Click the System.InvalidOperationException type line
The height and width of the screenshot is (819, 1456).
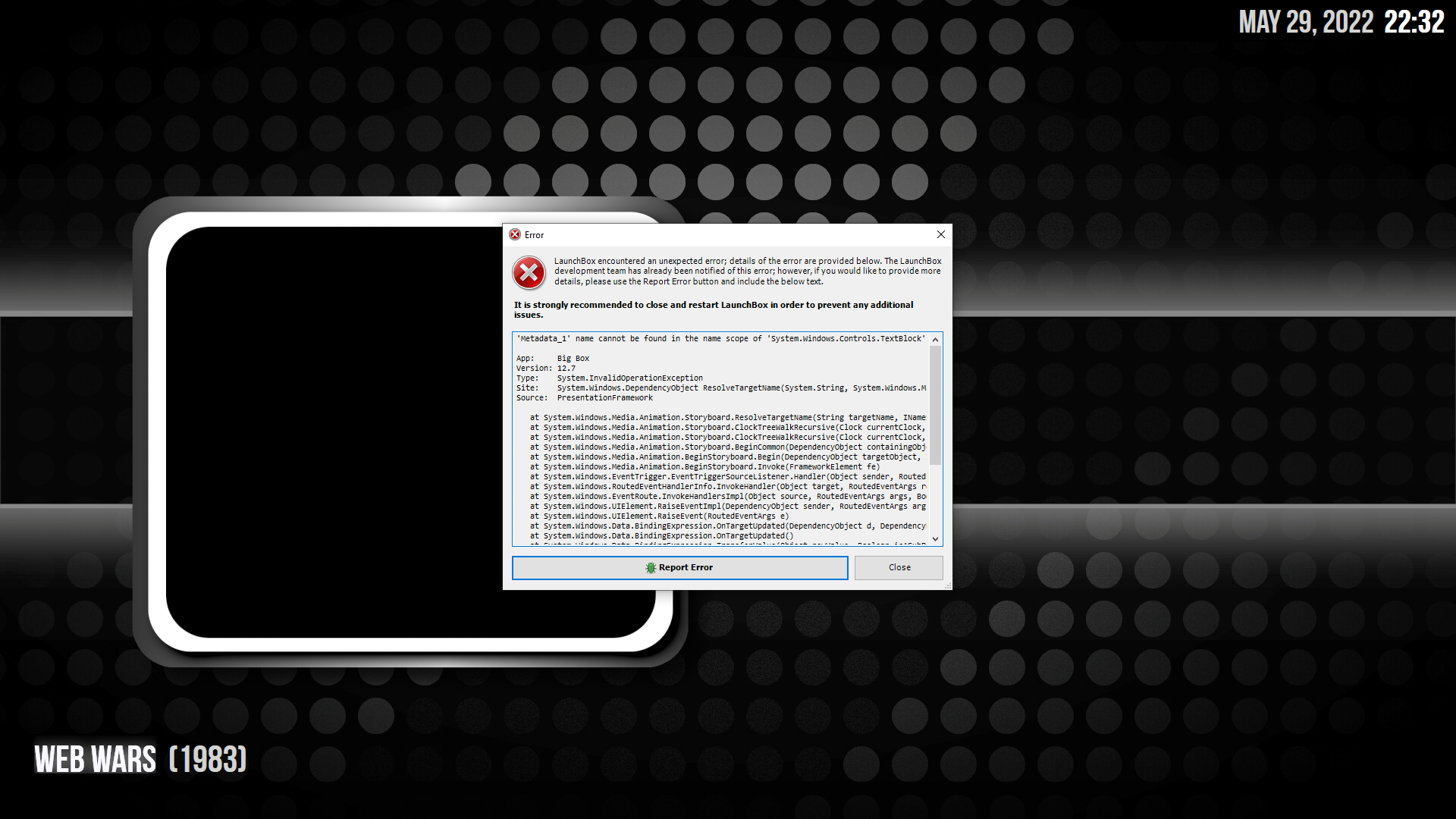coord(610,378)
